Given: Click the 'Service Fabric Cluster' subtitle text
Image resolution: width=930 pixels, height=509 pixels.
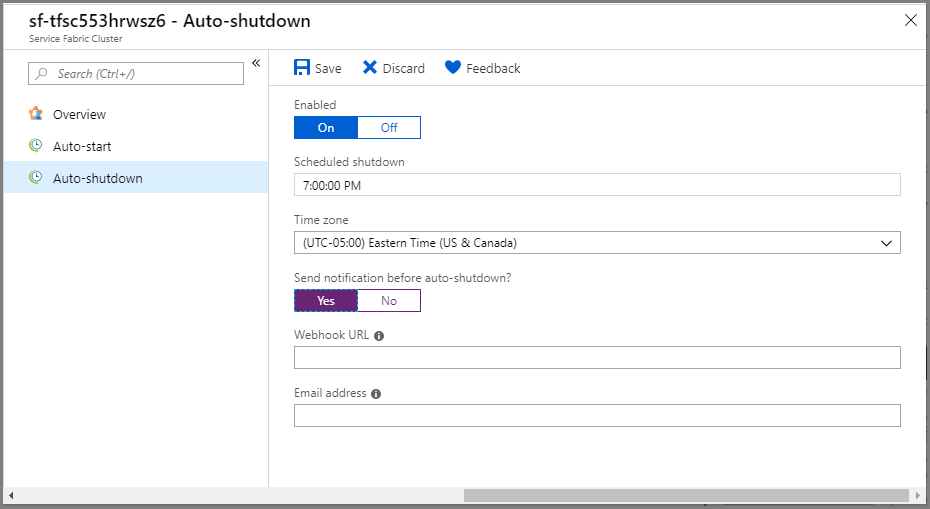Looking at the screenshot, I should coord(75,39).
